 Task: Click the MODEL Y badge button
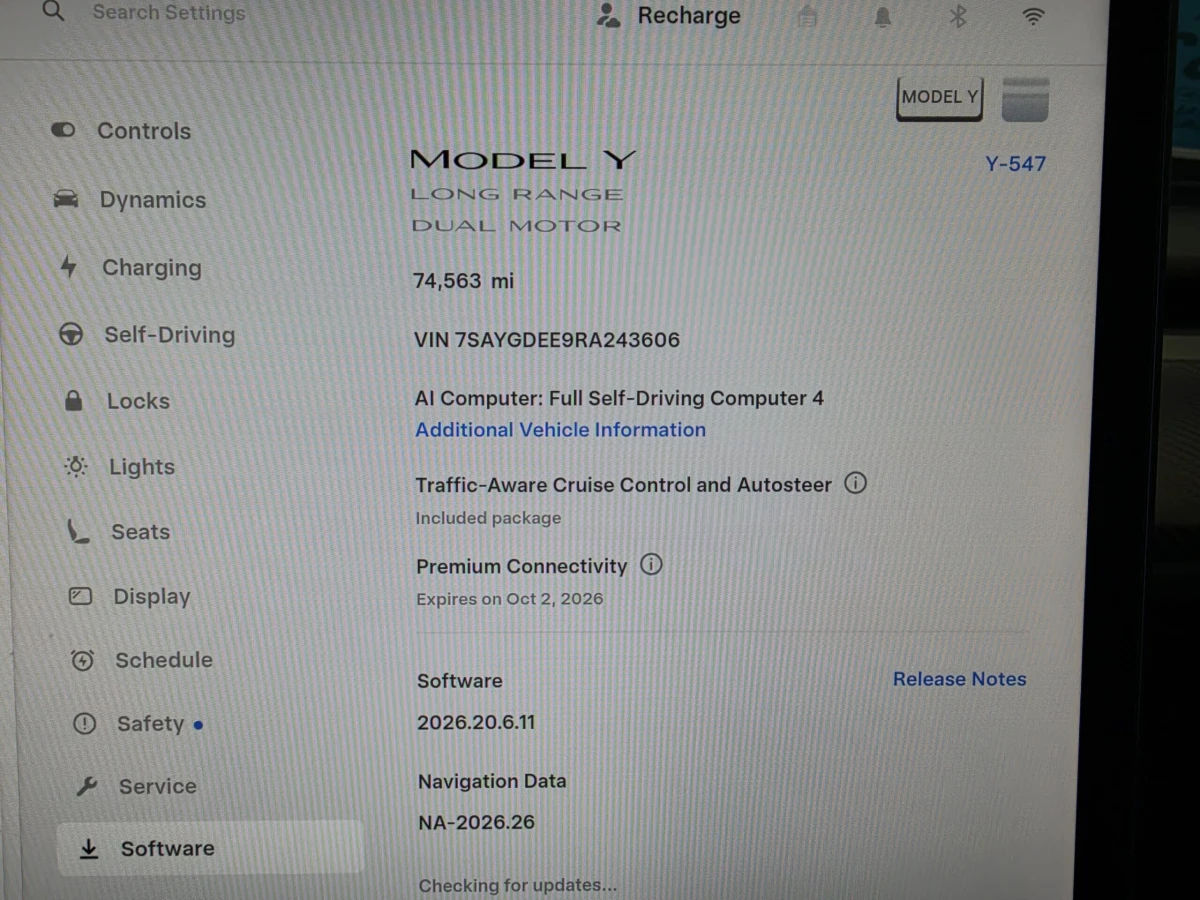(940, 98)
